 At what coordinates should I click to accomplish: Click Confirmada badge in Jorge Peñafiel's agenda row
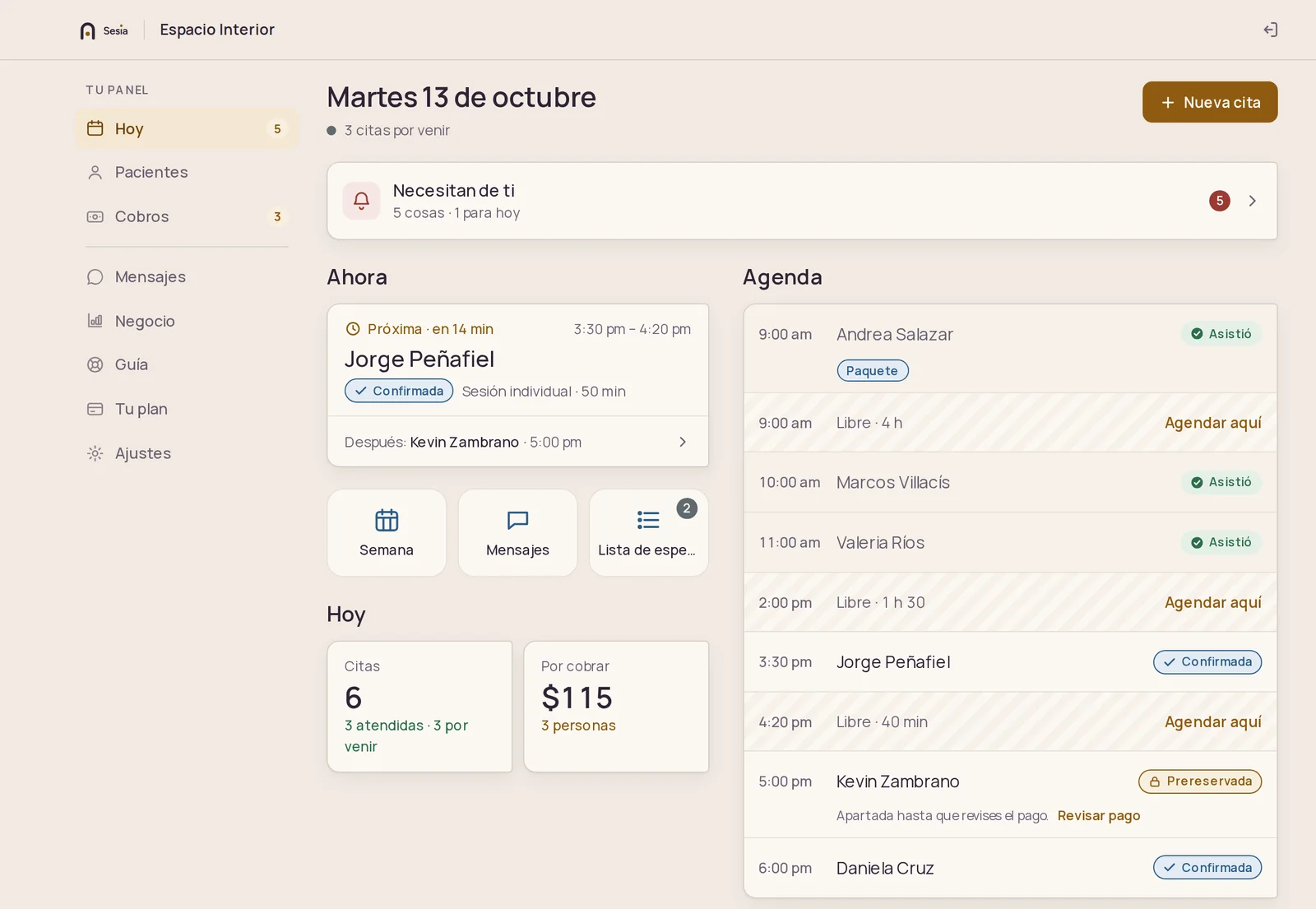click(x=1207, y=662)
